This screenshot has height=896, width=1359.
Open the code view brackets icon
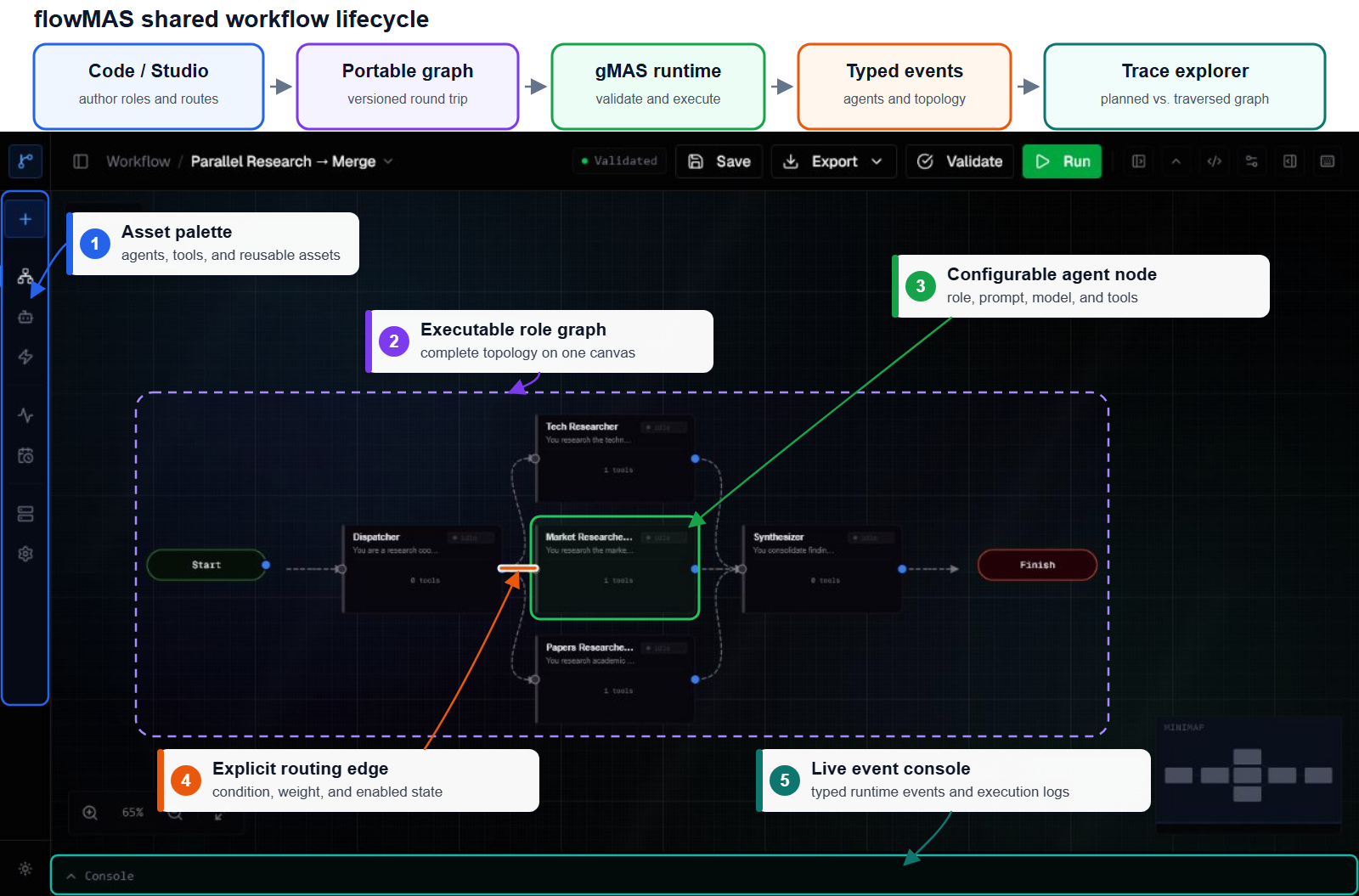click(1215, 161)
